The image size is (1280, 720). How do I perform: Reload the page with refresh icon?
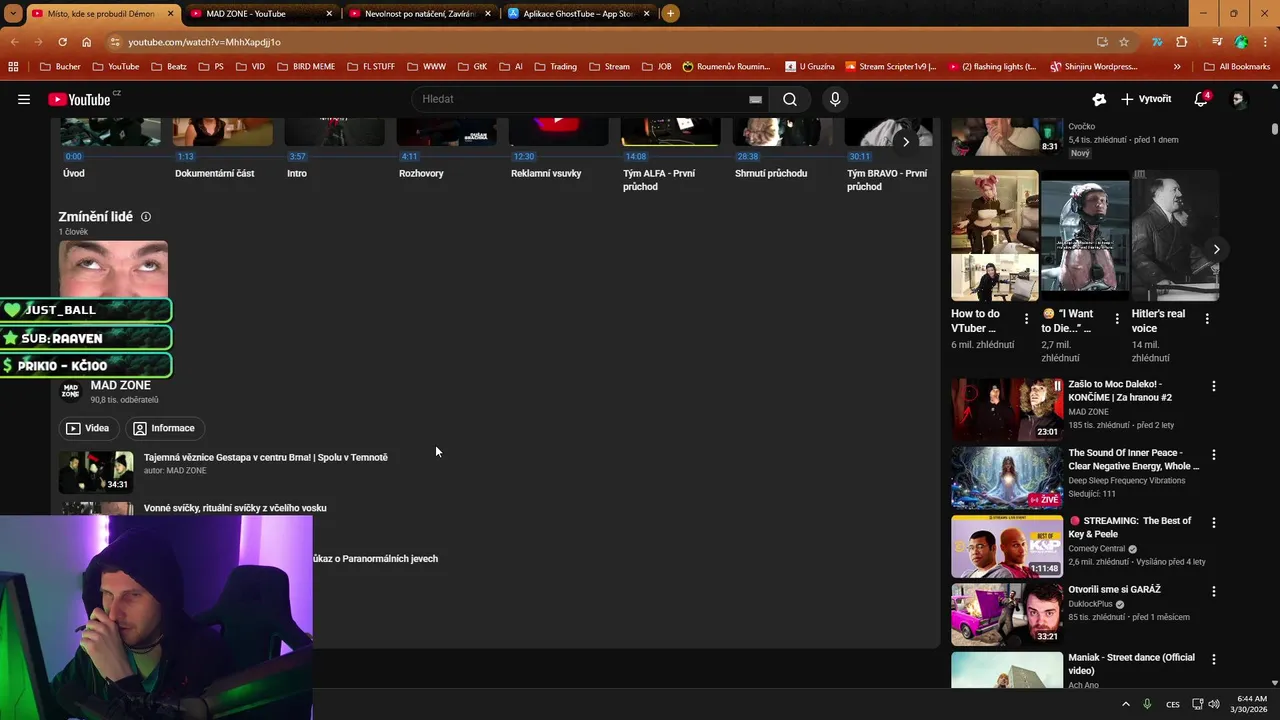pos(62,42)
